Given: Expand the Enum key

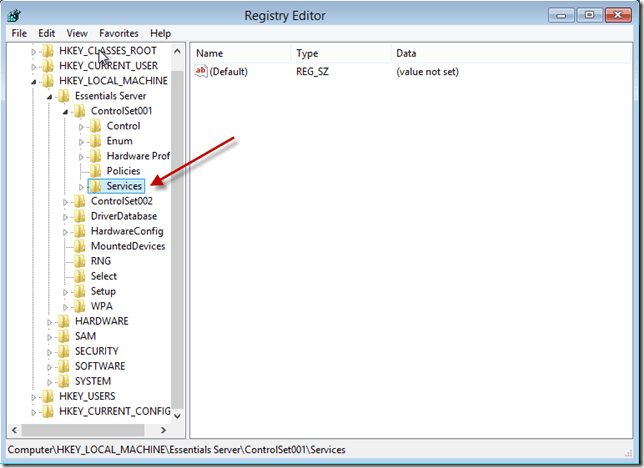Looking at the screenshot, I should click(x=81, y=142).
